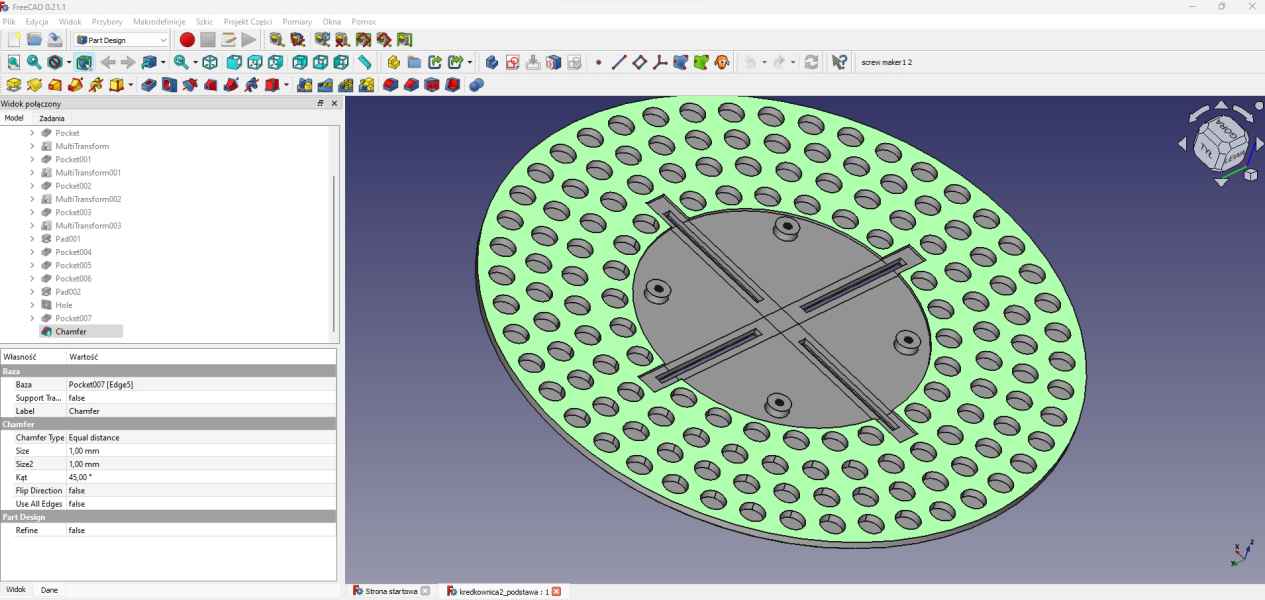Click the Linear pattern icon
Viewport: 1265px width, 600px height.
(x=325, y=85)
